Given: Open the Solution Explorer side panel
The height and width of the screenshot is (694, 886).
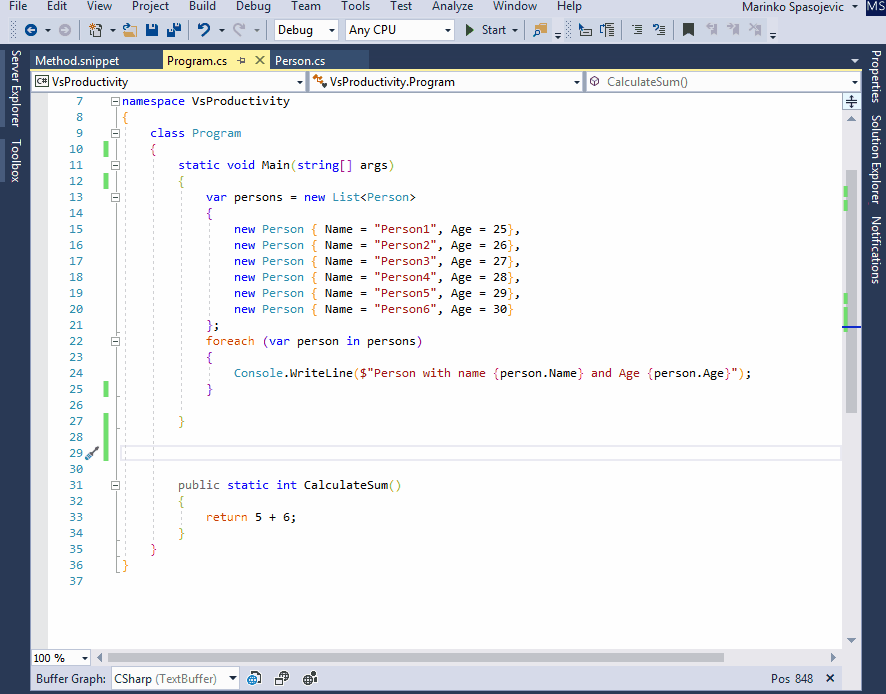Looking at the screenshot, I should [875, 159].
